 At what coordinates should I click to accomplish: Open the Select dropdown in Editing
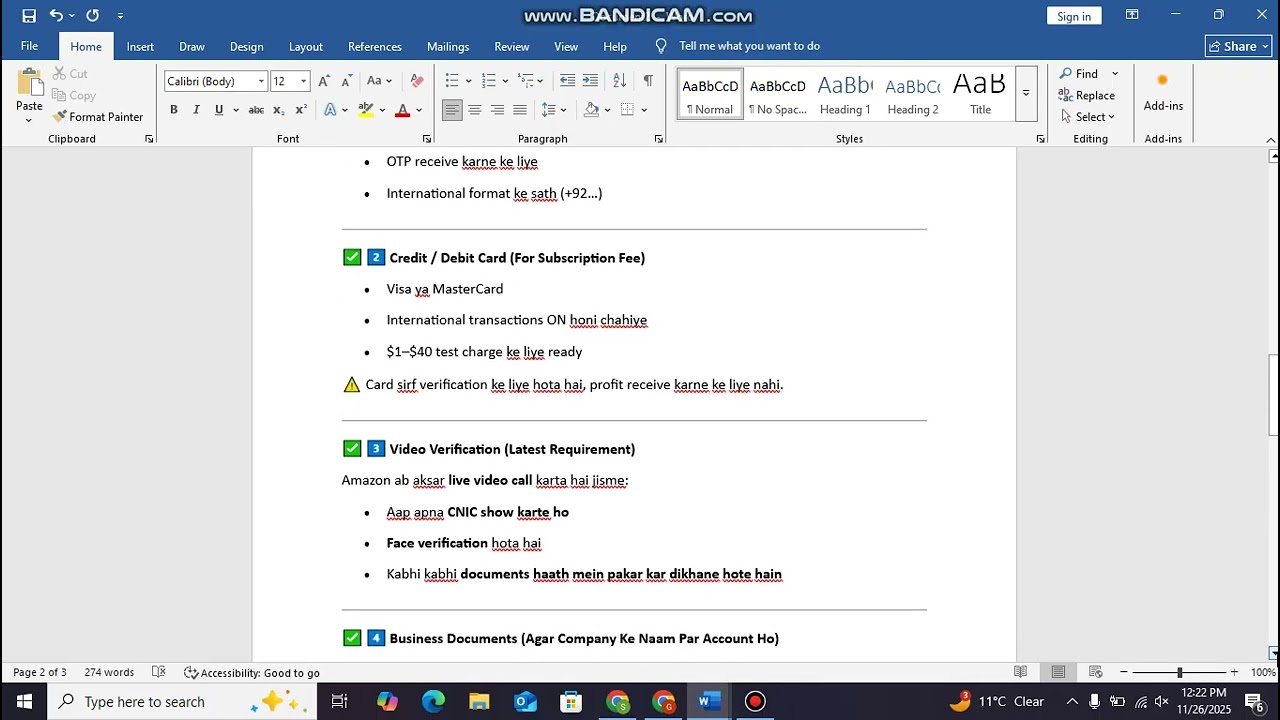pyautogui.click(x=1088, y=117)
